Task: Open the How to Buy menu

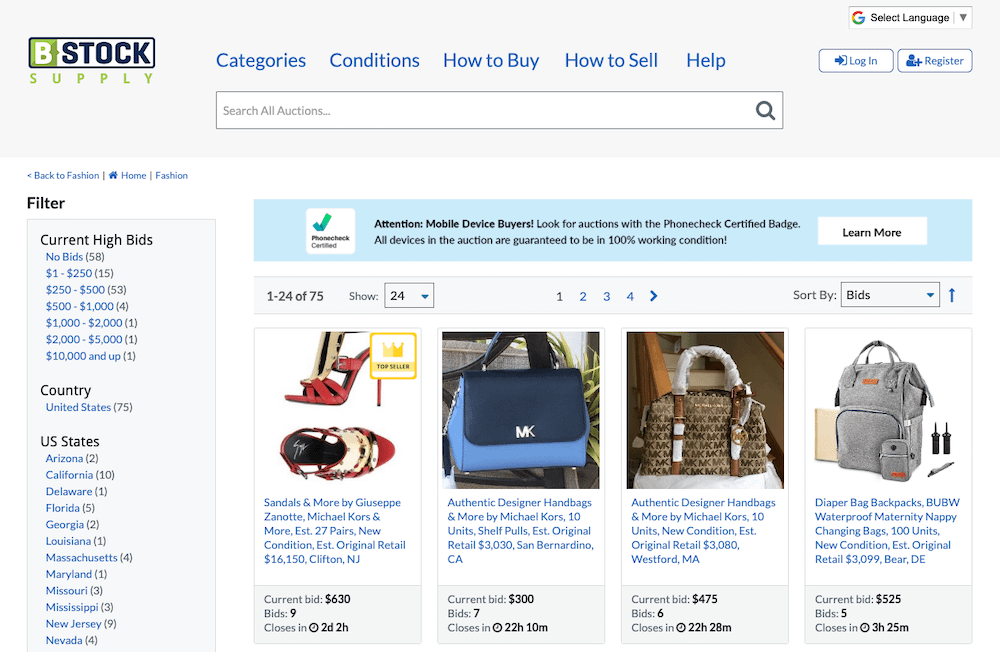Action: point(491,60)
